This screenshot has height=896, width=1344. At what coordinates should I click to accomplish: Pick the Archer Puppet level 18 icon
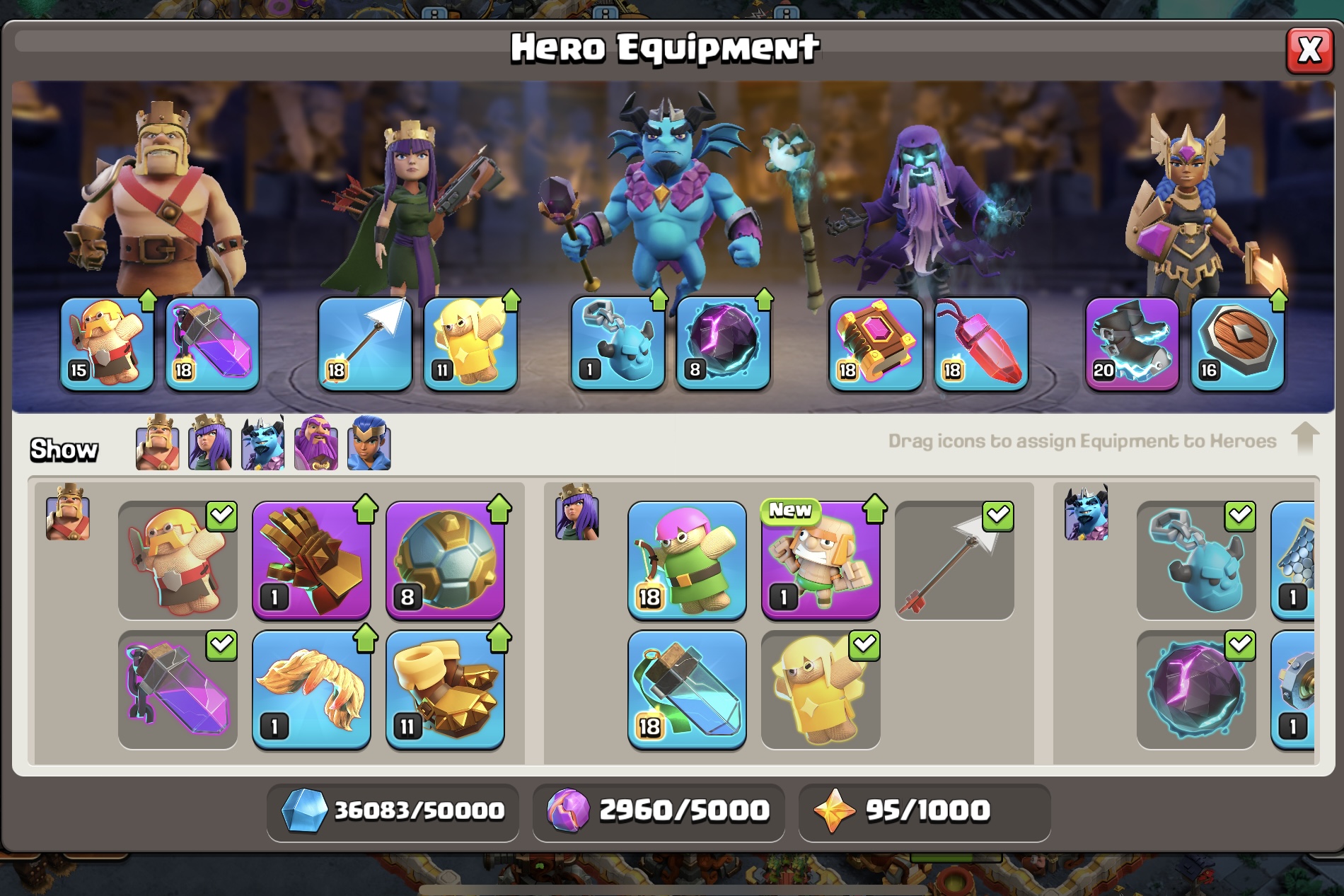pyautogui.click(x=687, y=559)
